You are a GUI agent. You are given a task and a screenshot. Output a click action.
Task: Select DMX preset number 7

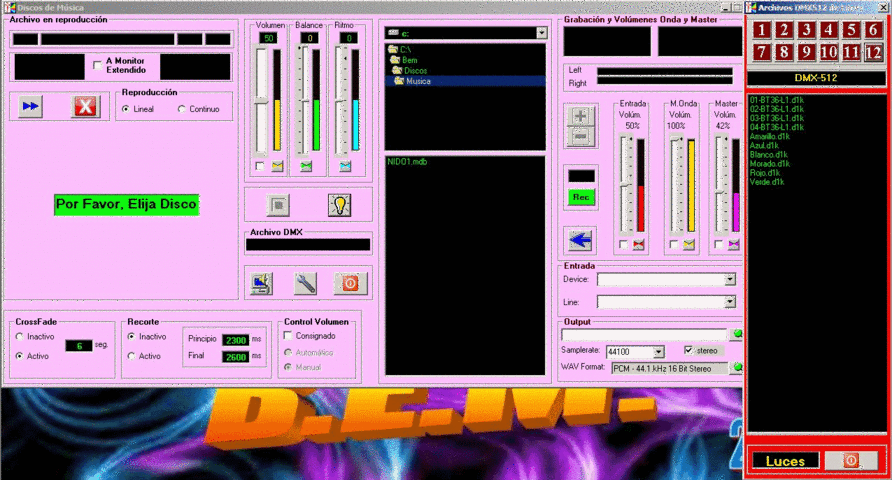(x=762, y=52)
